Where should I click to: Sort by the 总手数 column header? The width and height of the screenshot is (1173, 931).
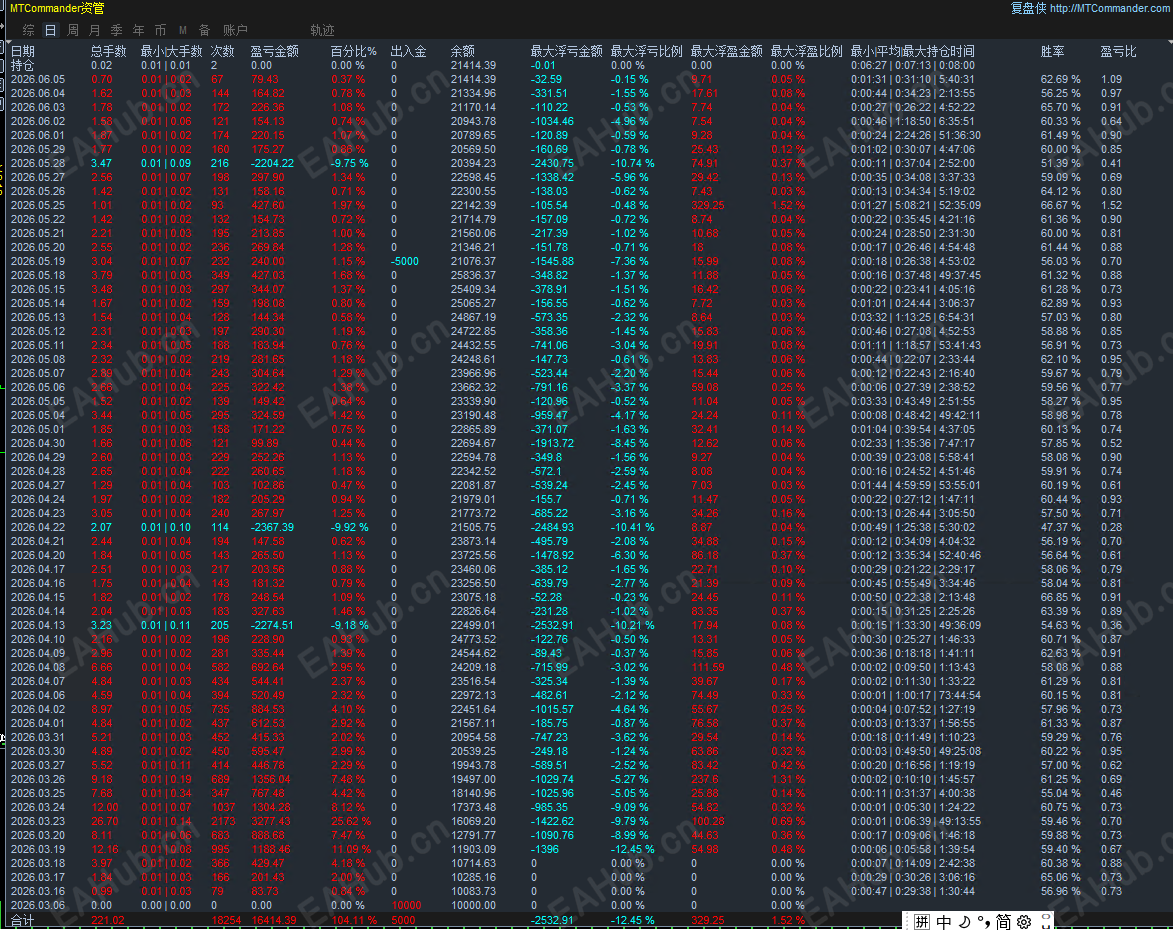(x=109, y=52)
